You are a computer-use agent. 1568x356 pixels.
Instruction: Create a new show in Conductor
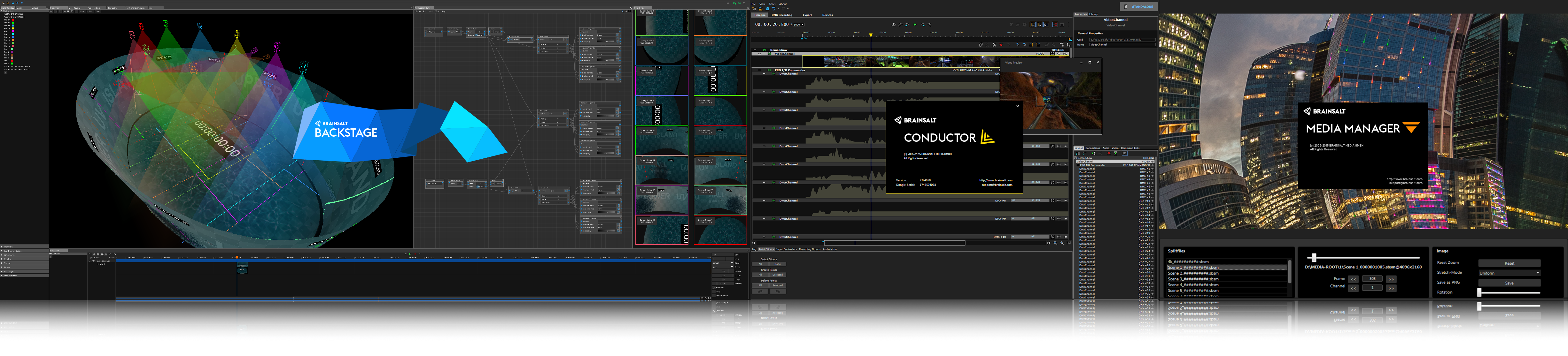pos(754,9)
